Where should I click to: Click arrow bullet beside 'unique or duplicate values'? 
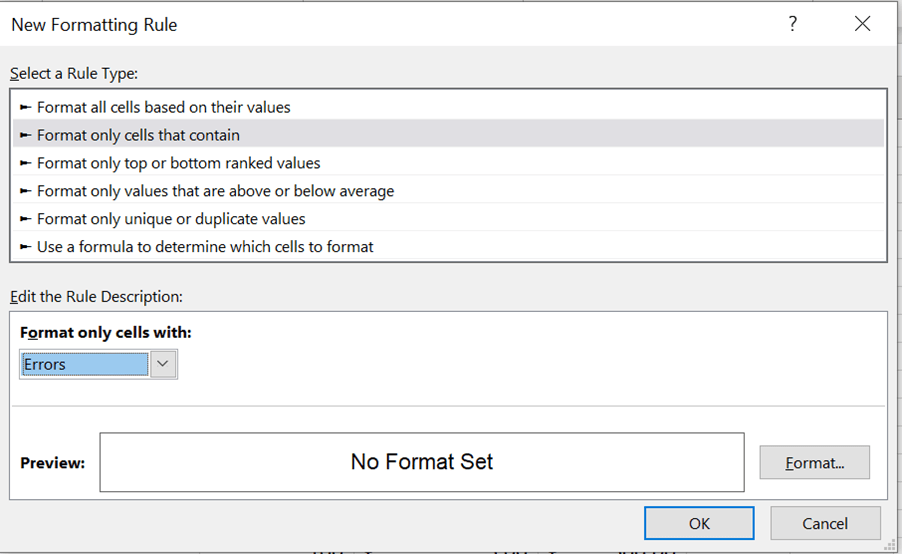pyautogui.click(x=26, y=219)
